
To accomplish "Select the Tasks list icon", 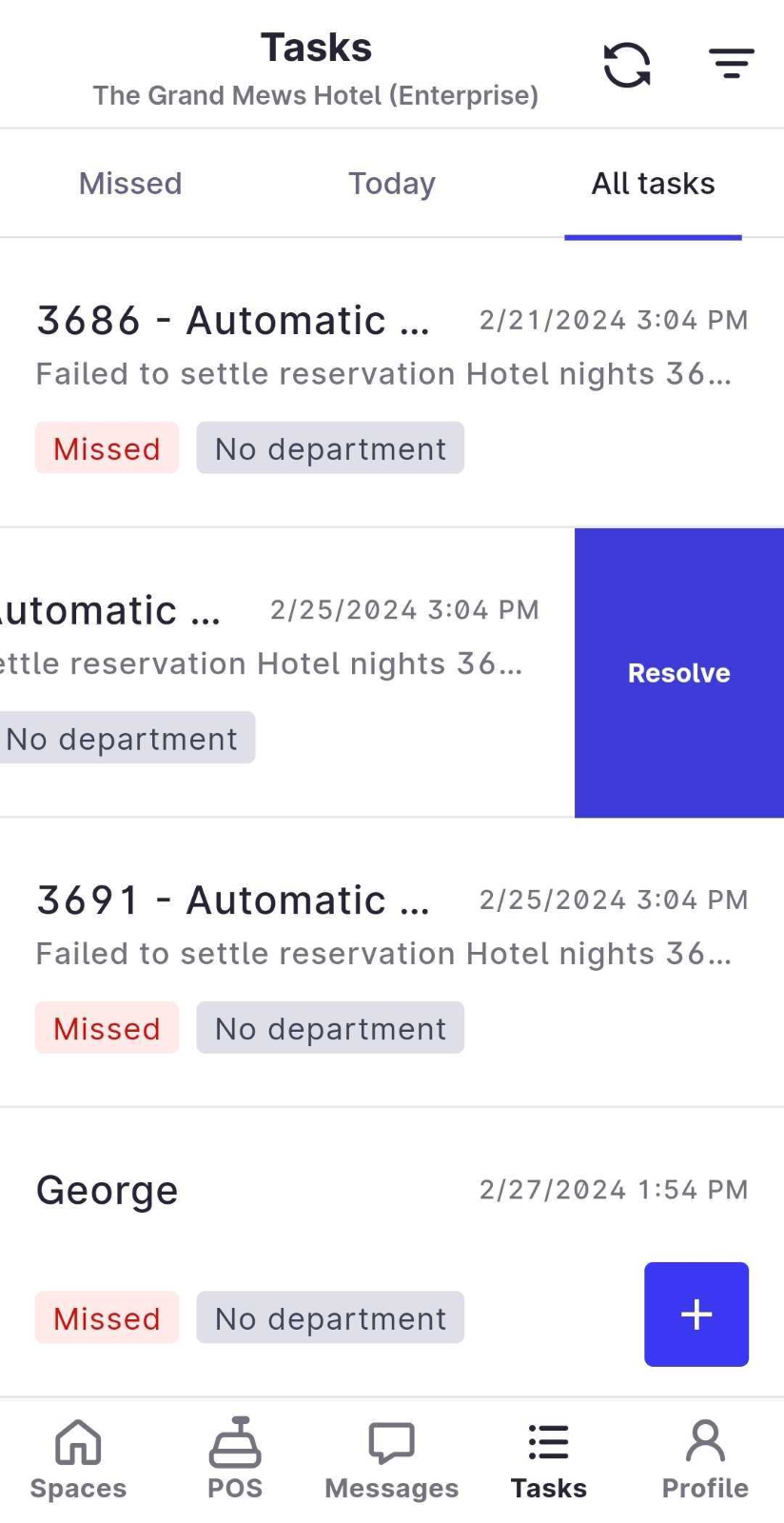I will pyautogui.click(x=548, y=1443).
